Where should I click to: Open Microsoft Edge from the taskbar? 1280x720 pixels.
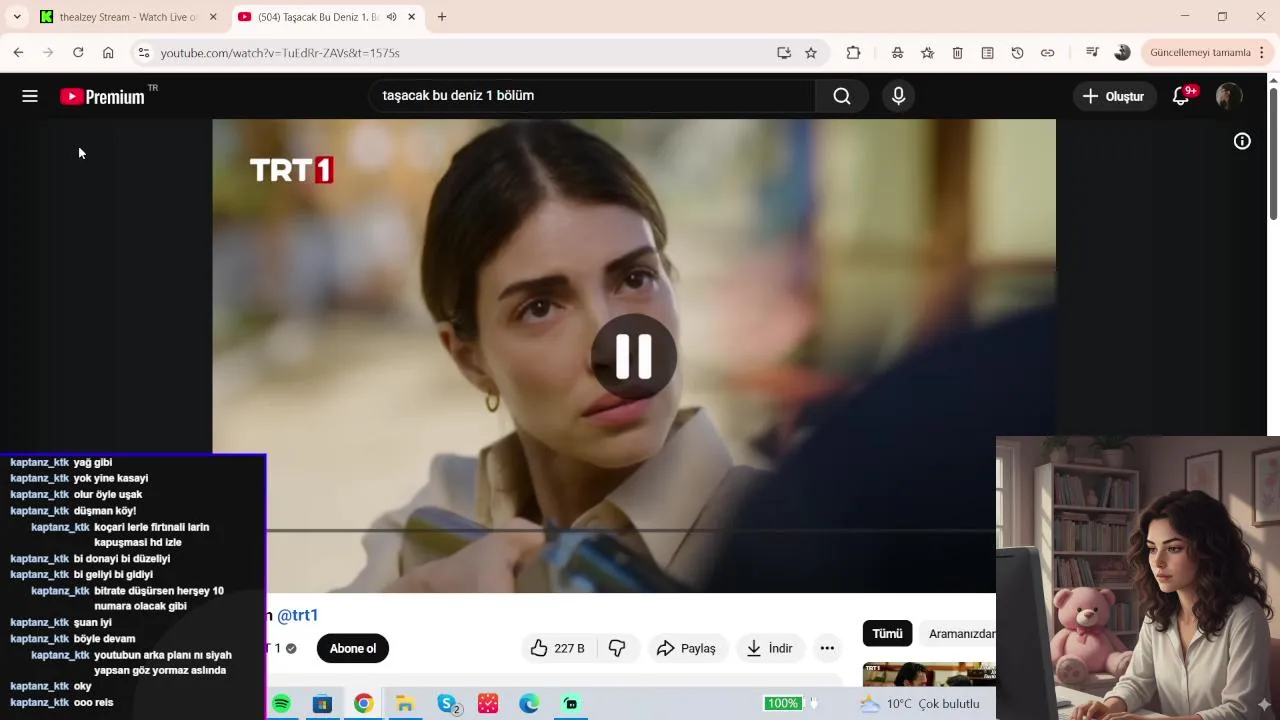click(529, 704)
